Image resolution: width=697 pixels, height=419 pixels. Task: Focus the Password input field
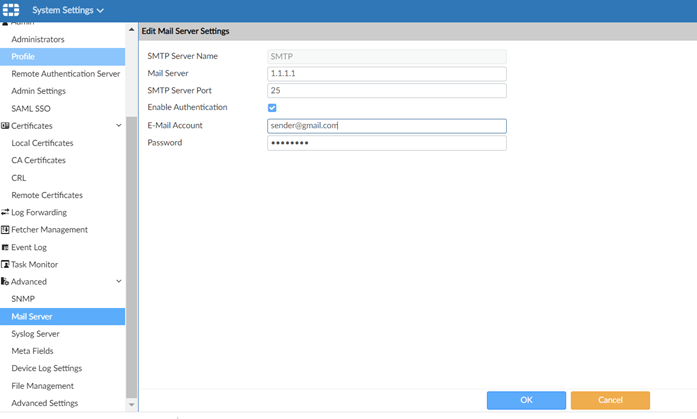tap(386, 143)
